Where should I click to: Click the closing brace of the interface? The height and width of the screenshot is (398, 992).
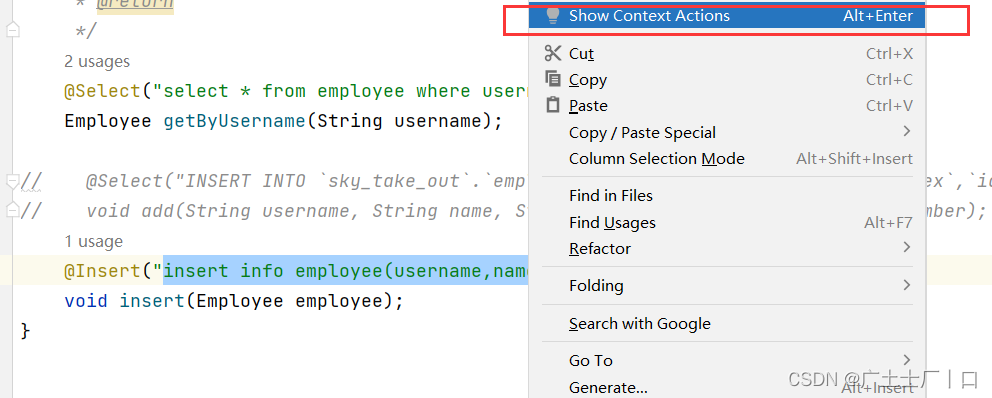click(25, 330)
